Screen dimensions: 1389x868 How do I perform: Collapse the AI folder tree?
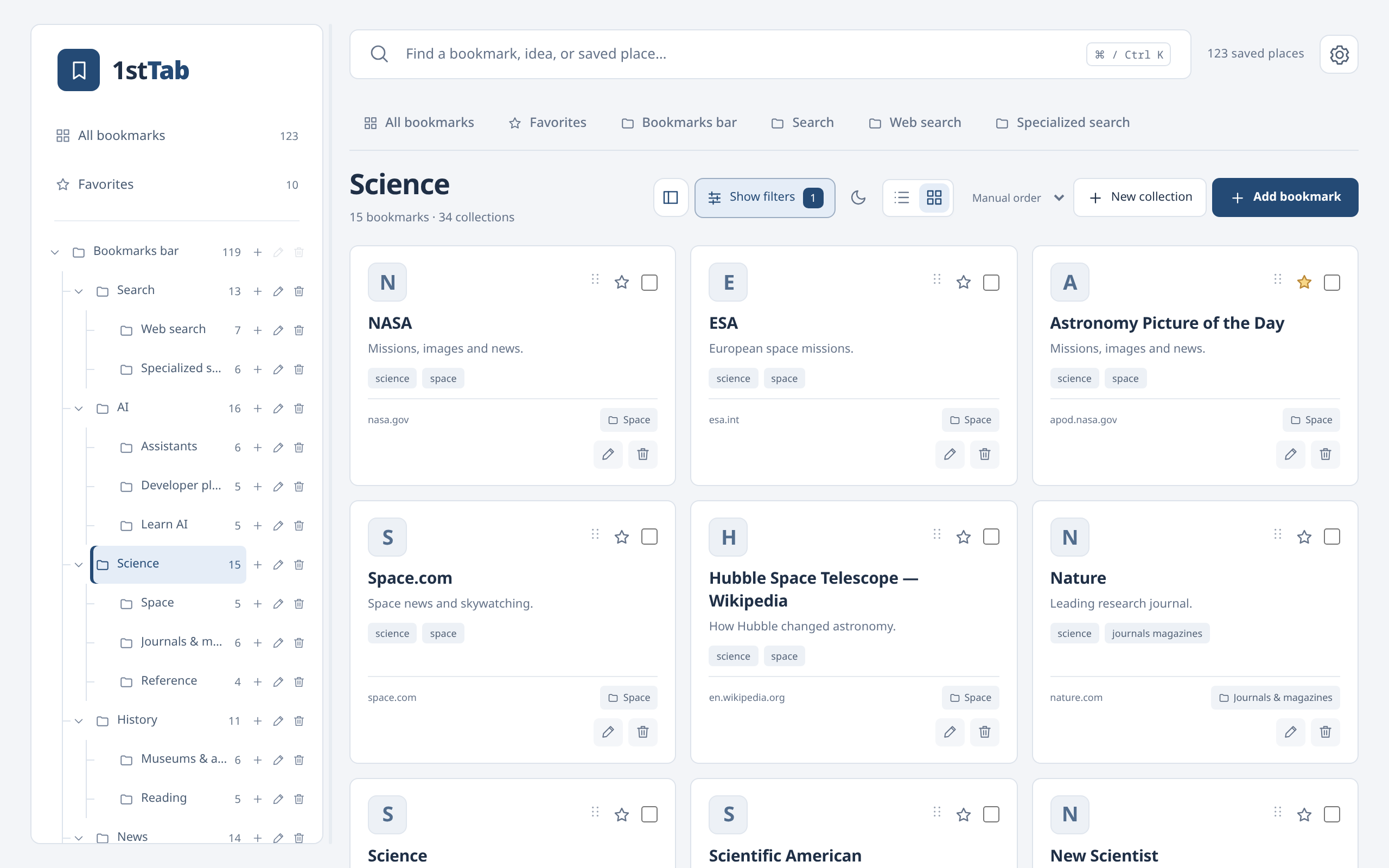[x=79, y=408]
